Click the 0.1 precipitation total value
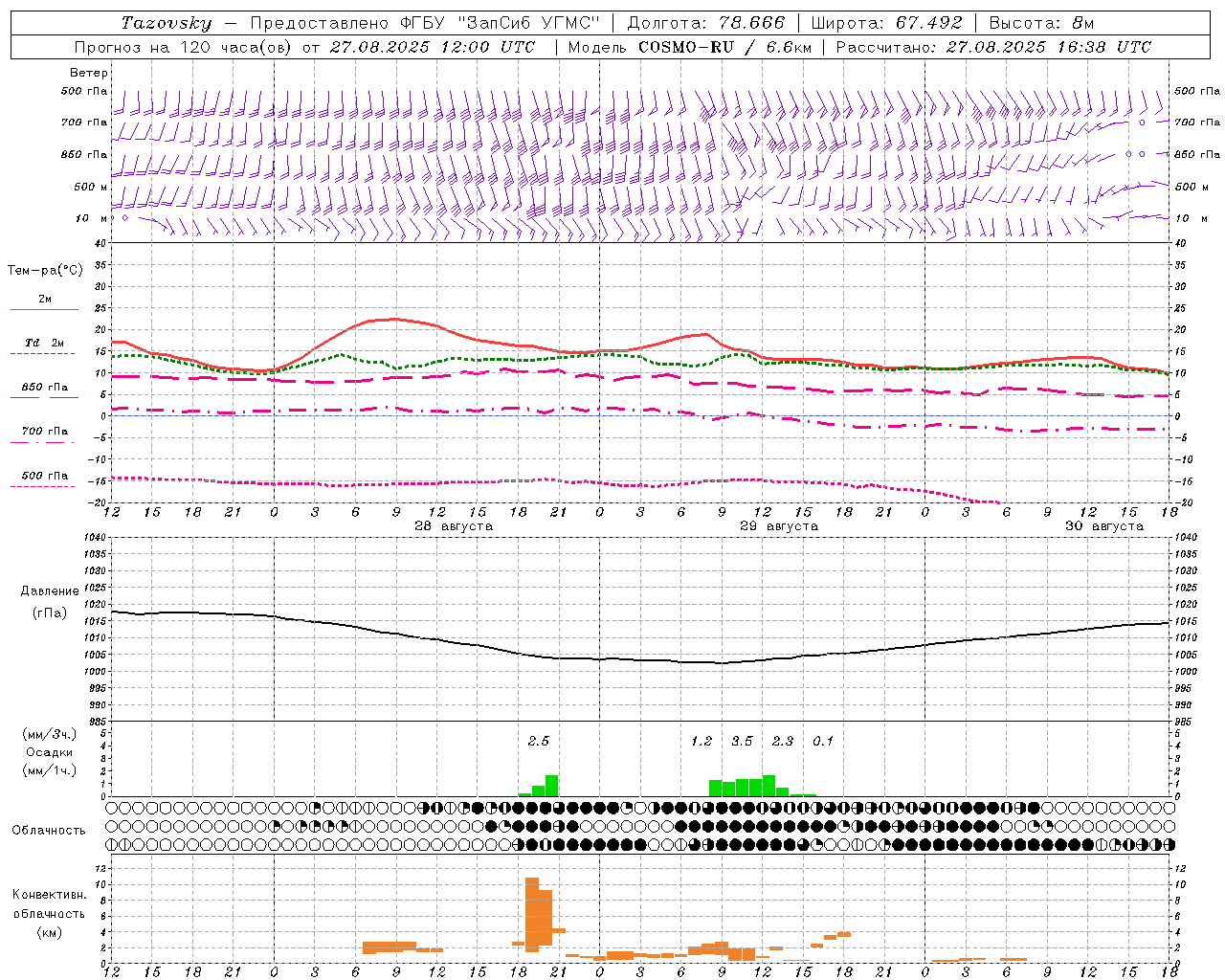 coord(823,741)
